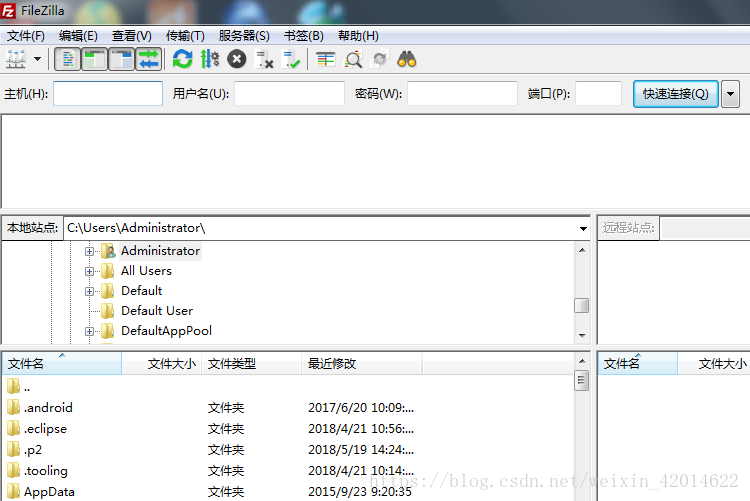
Task: Click the 用户名(U) username field
Action: tap(289, 93)
